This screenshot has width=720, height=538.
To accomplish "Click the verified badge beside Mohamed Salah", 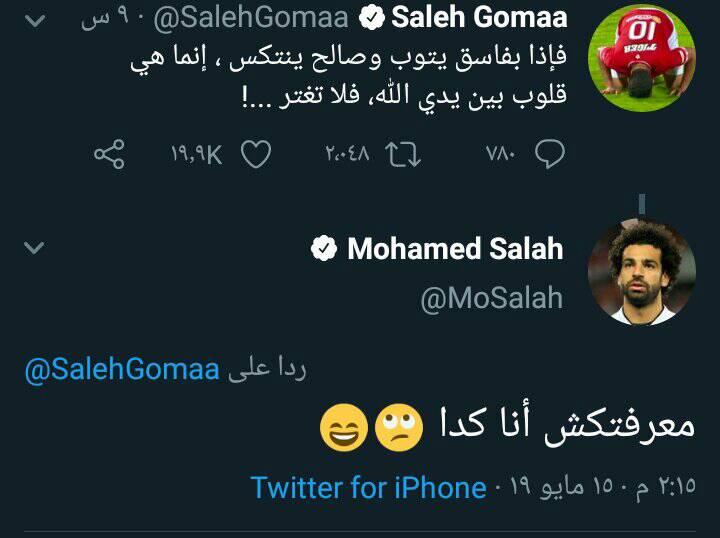I will coord(324,250).
